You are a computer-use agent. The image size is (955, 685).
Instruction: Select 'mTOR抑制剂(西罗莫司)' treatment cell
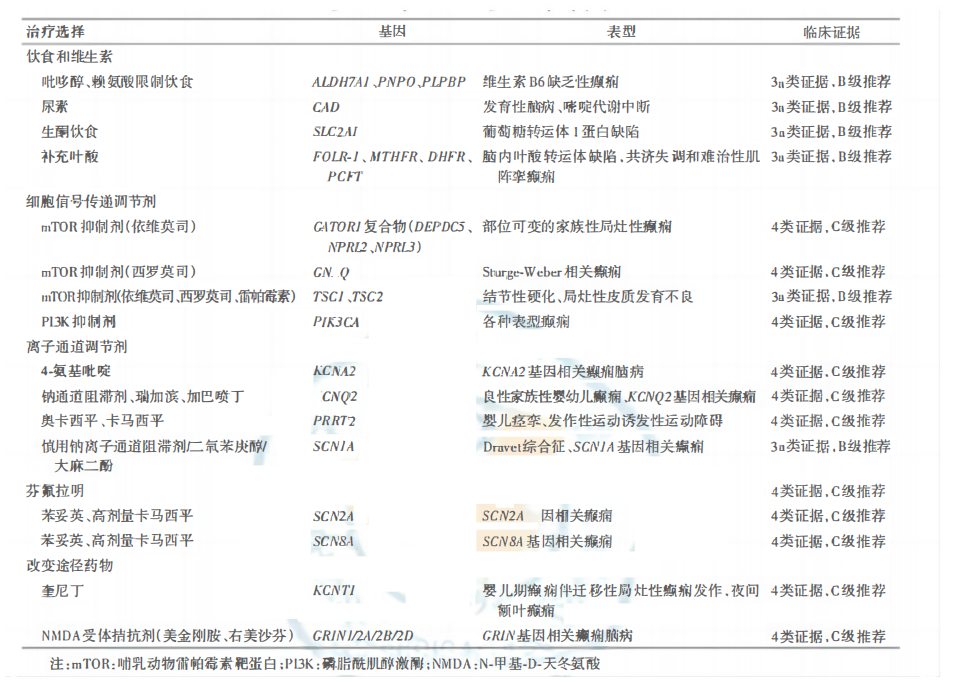[x=119, y=272]
